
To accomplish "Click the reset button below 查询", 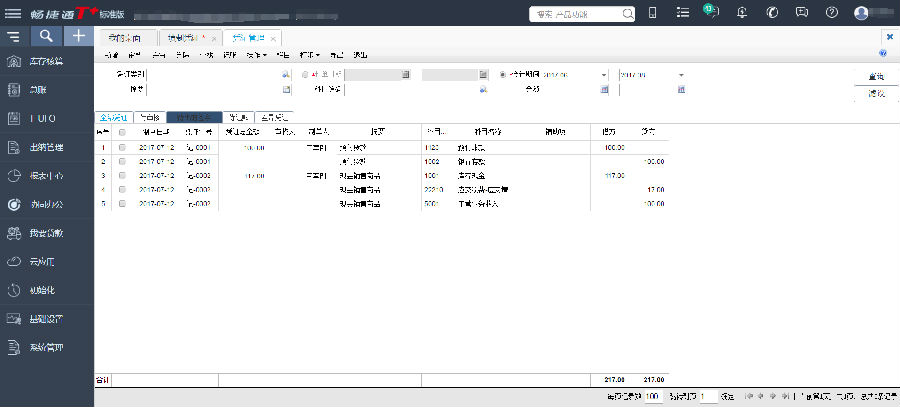I will point(875,92).
